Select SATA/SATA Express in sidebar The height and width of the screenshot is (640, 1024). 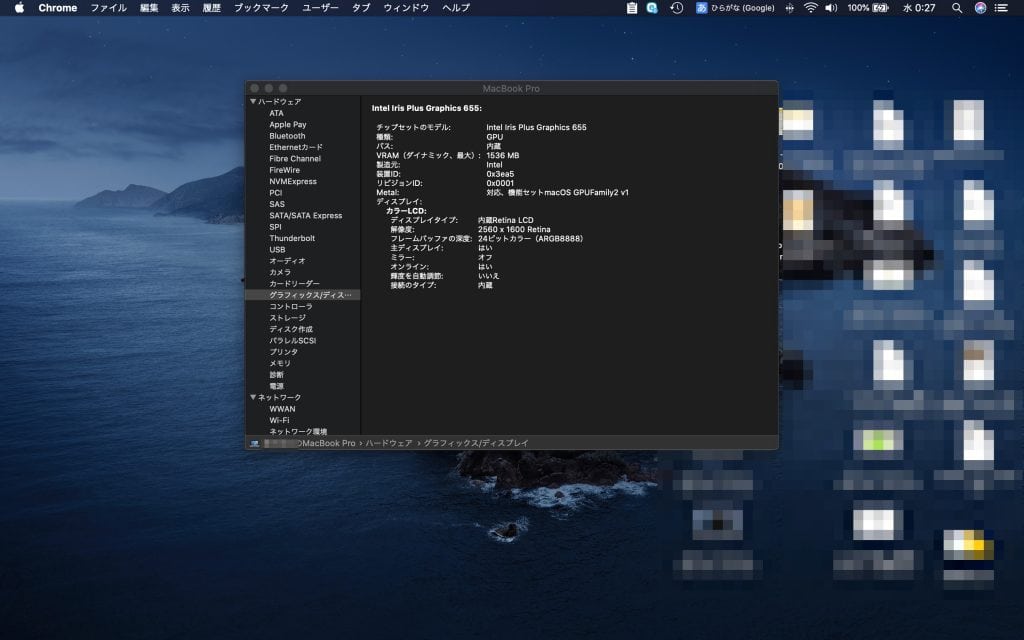(305, 216)
